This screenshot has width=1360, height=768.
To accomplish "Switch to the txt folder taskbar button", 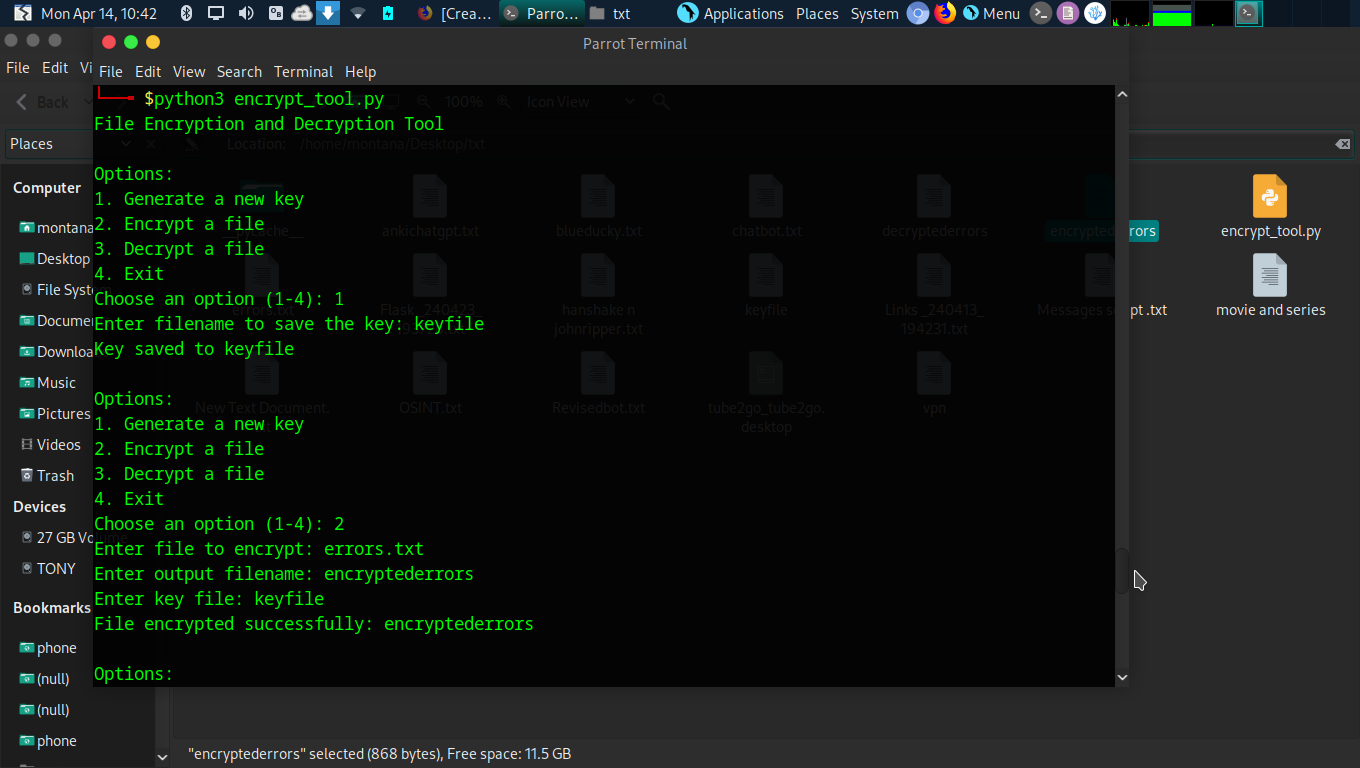I will point(611,14).
